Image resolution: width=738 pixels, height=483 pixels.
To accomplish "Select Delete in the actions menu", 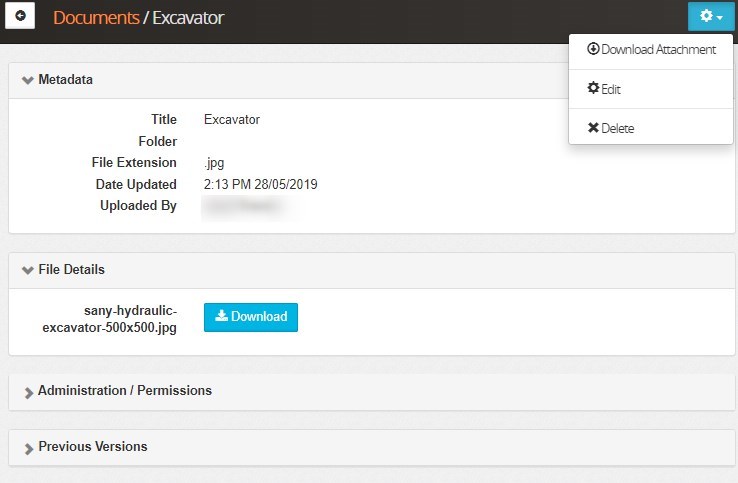I will click(x=611, y=128).
